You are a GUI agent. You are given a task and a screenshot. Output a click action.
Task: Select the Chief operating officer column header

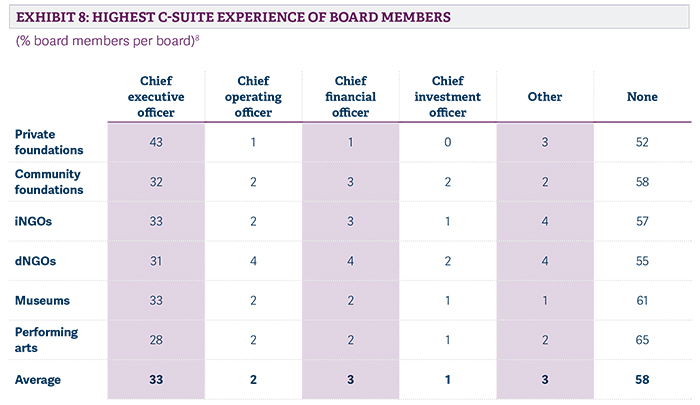[x=253, y=97]
